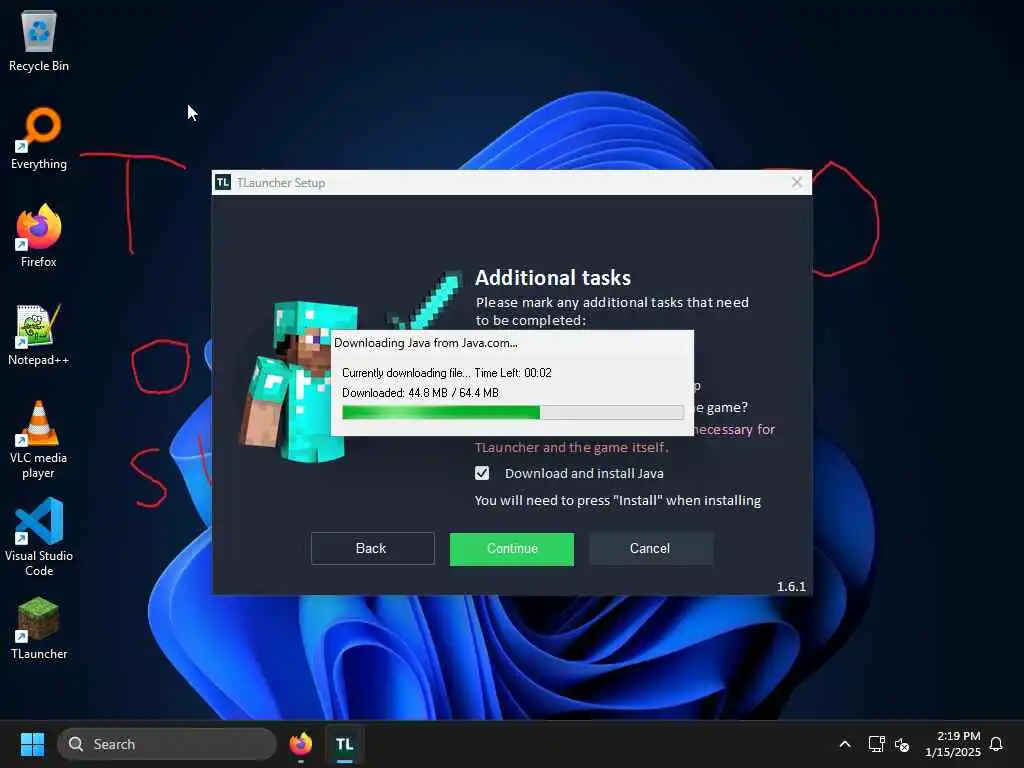1024x768 pixels.
Task: Click the Downloaded 44.8 MB / 64.4 MB text
Action: (x=420, y=392)
